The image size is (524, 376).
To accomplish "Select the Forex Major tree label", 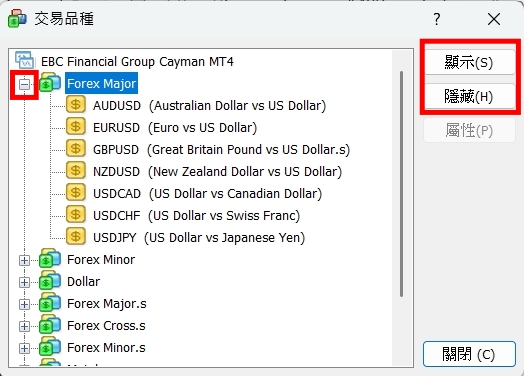I will [101, 83].
